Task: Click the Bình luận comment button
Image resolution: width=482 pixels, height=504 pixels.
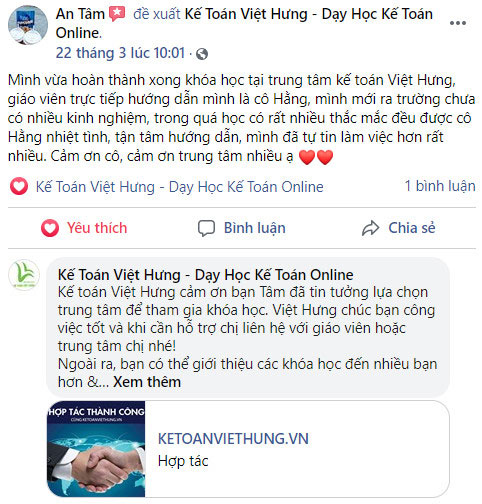Action: coord(242,228)
